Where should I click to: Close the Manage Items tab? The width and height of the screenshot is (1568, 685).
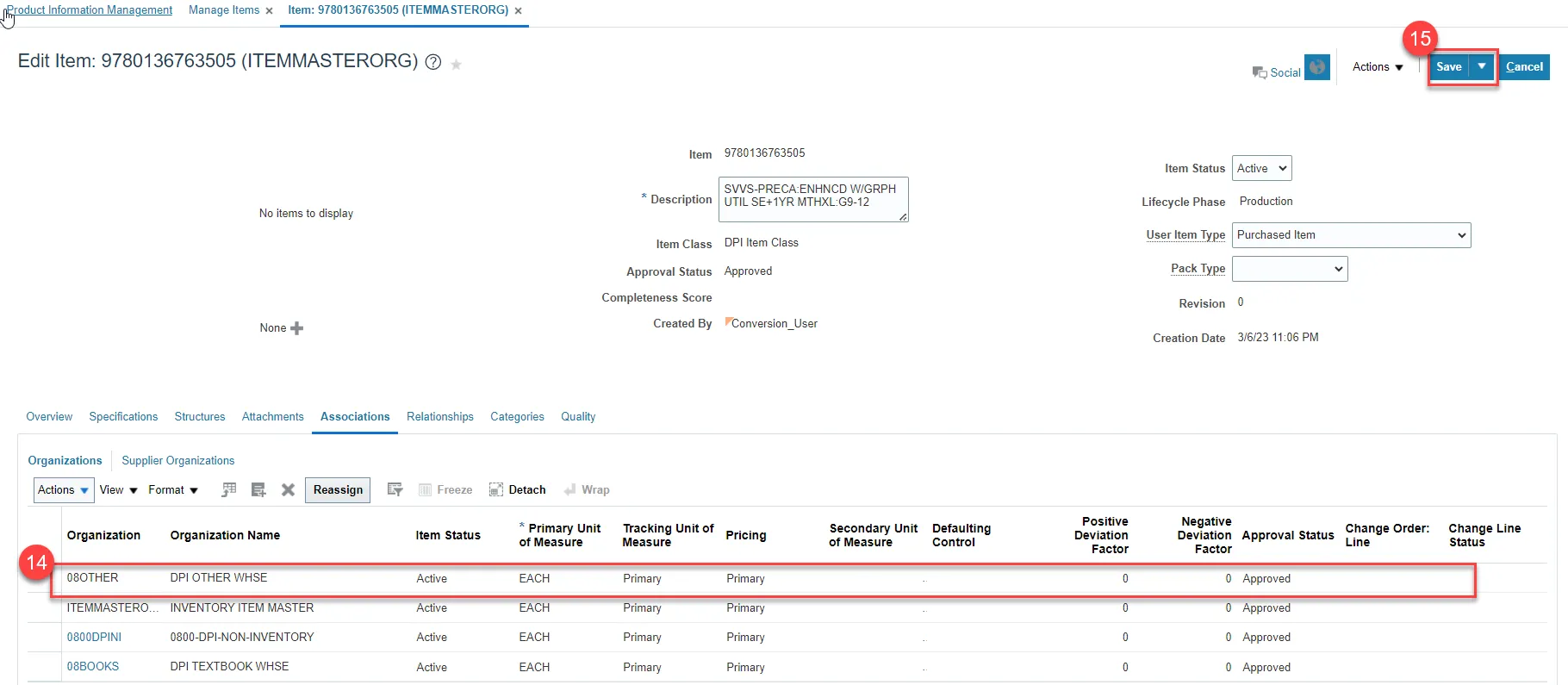pos(270,11)
